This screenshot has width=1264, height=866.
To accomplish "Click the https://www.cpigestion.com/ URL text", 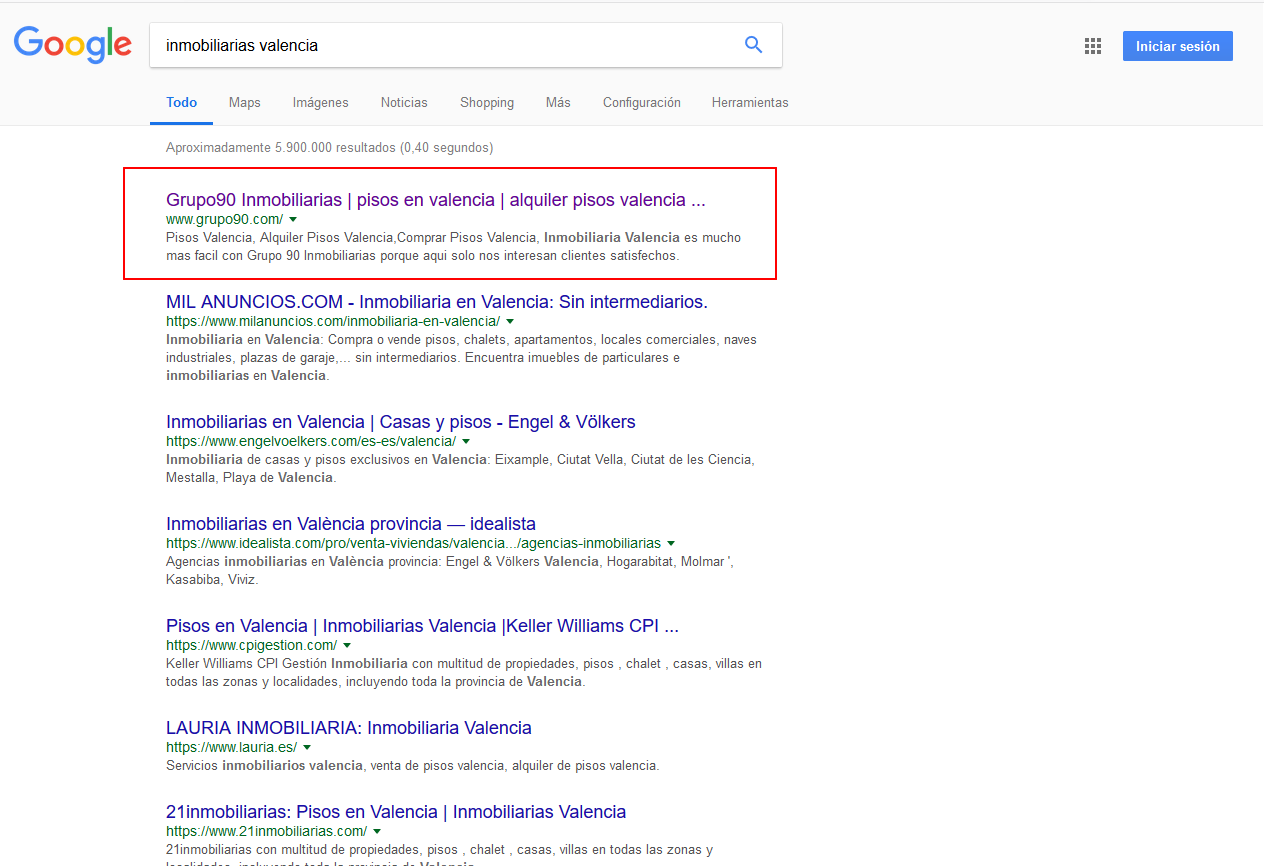I will pyautogui.click(x=252, y=645).
